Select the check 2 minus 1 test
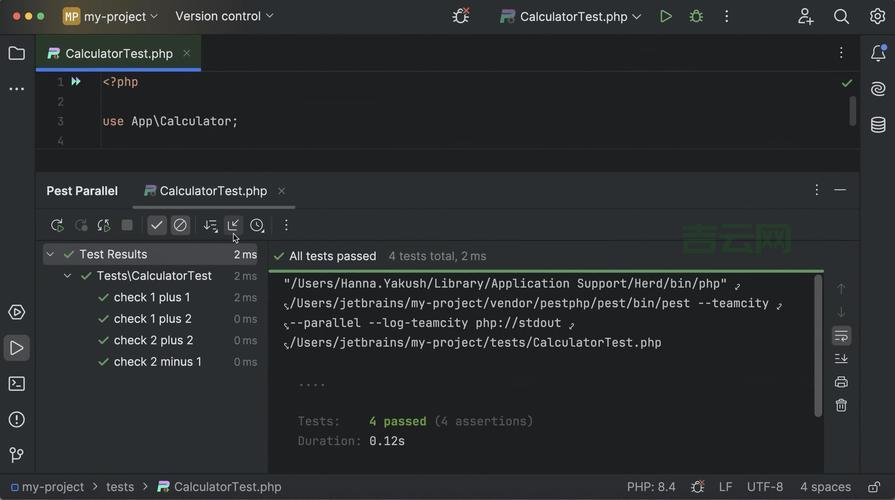Screen dimensions: 895x500 point(157,362)
